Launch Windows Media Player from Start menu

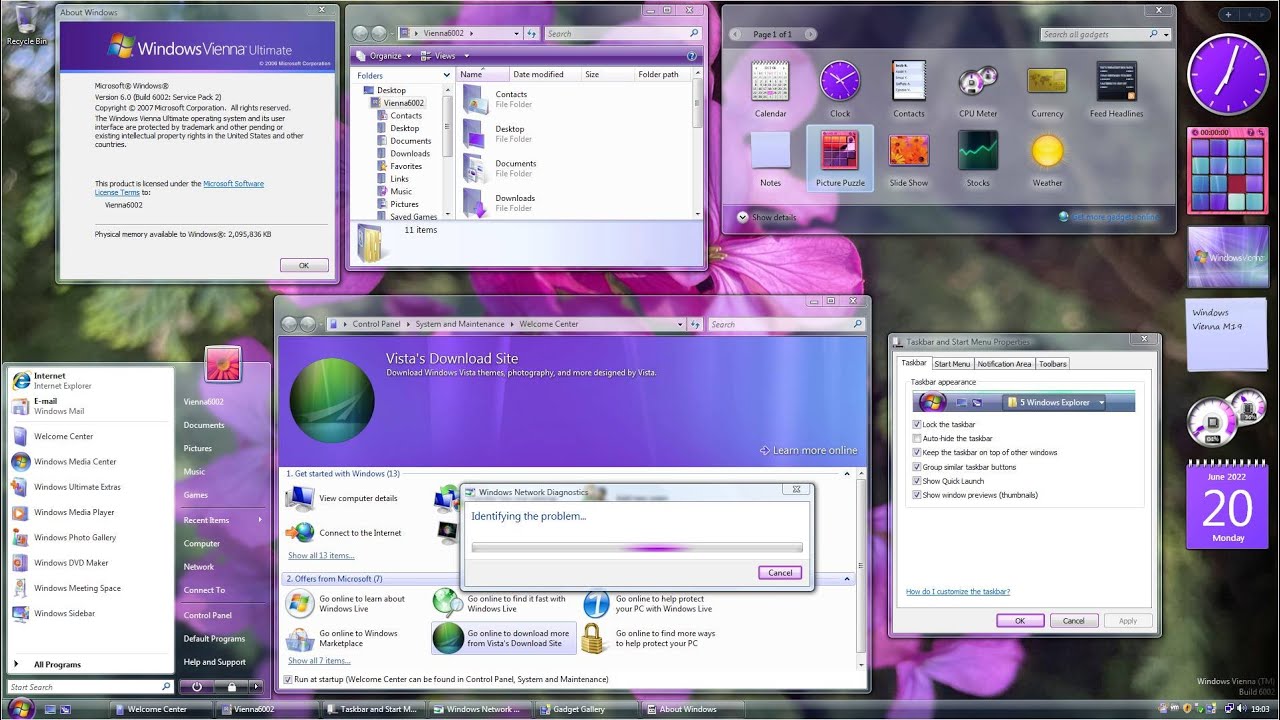pyautogui.click(x=90, y=512)
